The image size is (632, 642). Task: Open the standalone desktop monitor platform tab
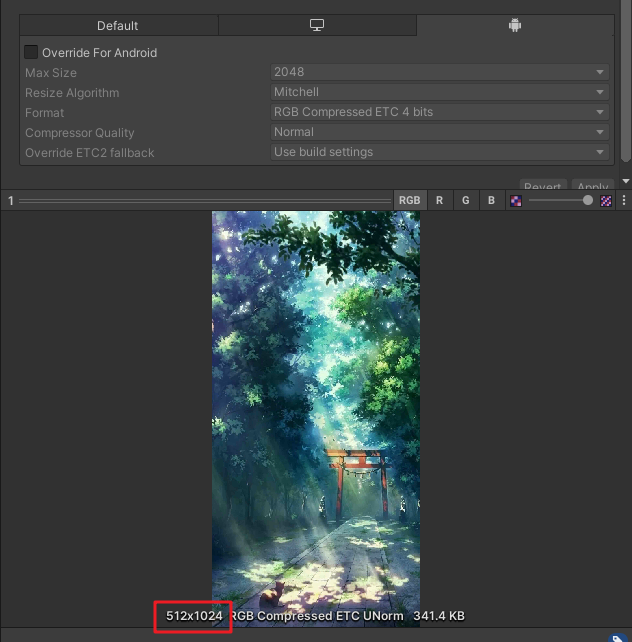click(317, 25)
